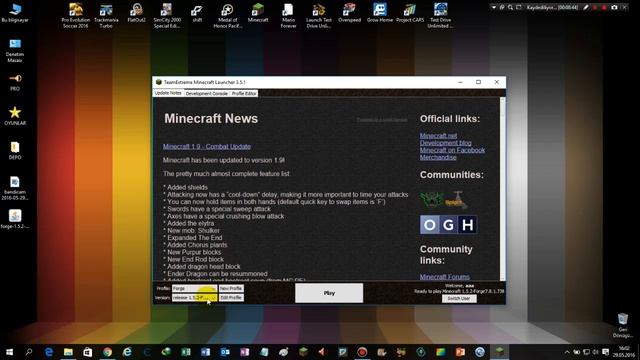The image size is (640, 360).
Task: Open the FlatOut2 desktop shortcut
Action: click(136, 13)
